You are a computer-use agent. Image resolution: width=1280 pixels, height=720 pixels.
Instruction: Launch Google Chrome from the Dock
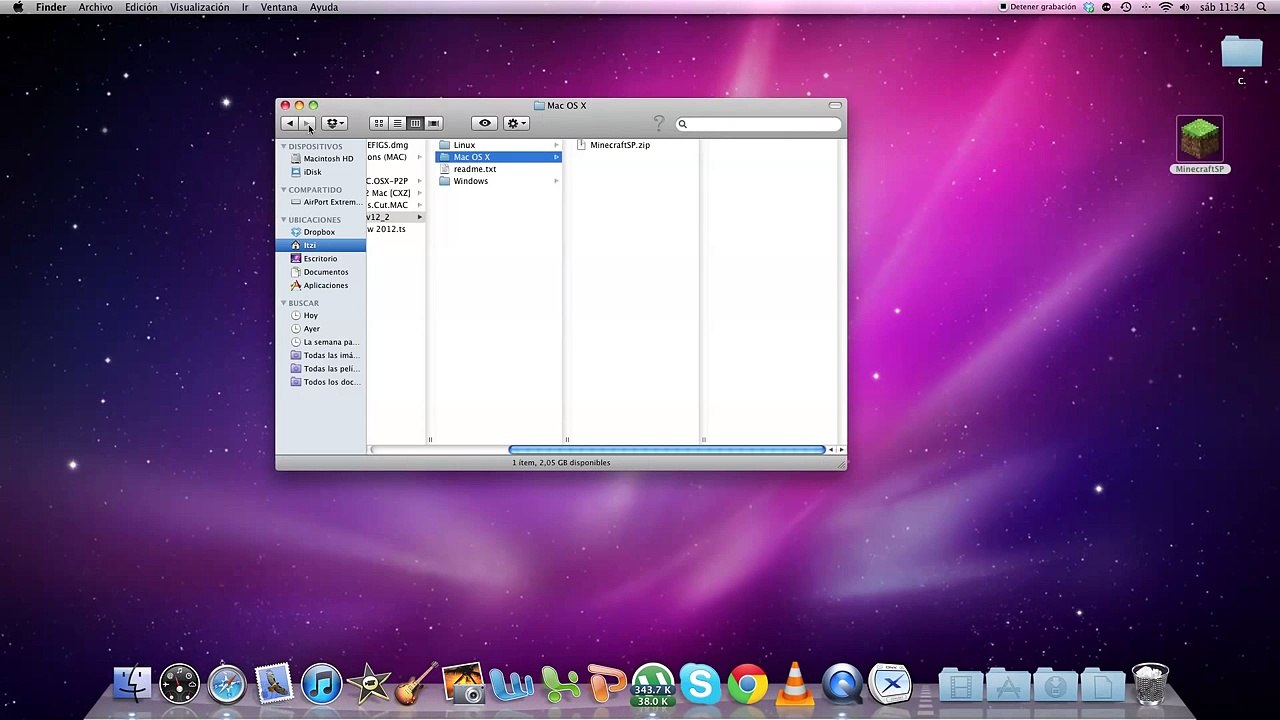click(x=747, y=685)
